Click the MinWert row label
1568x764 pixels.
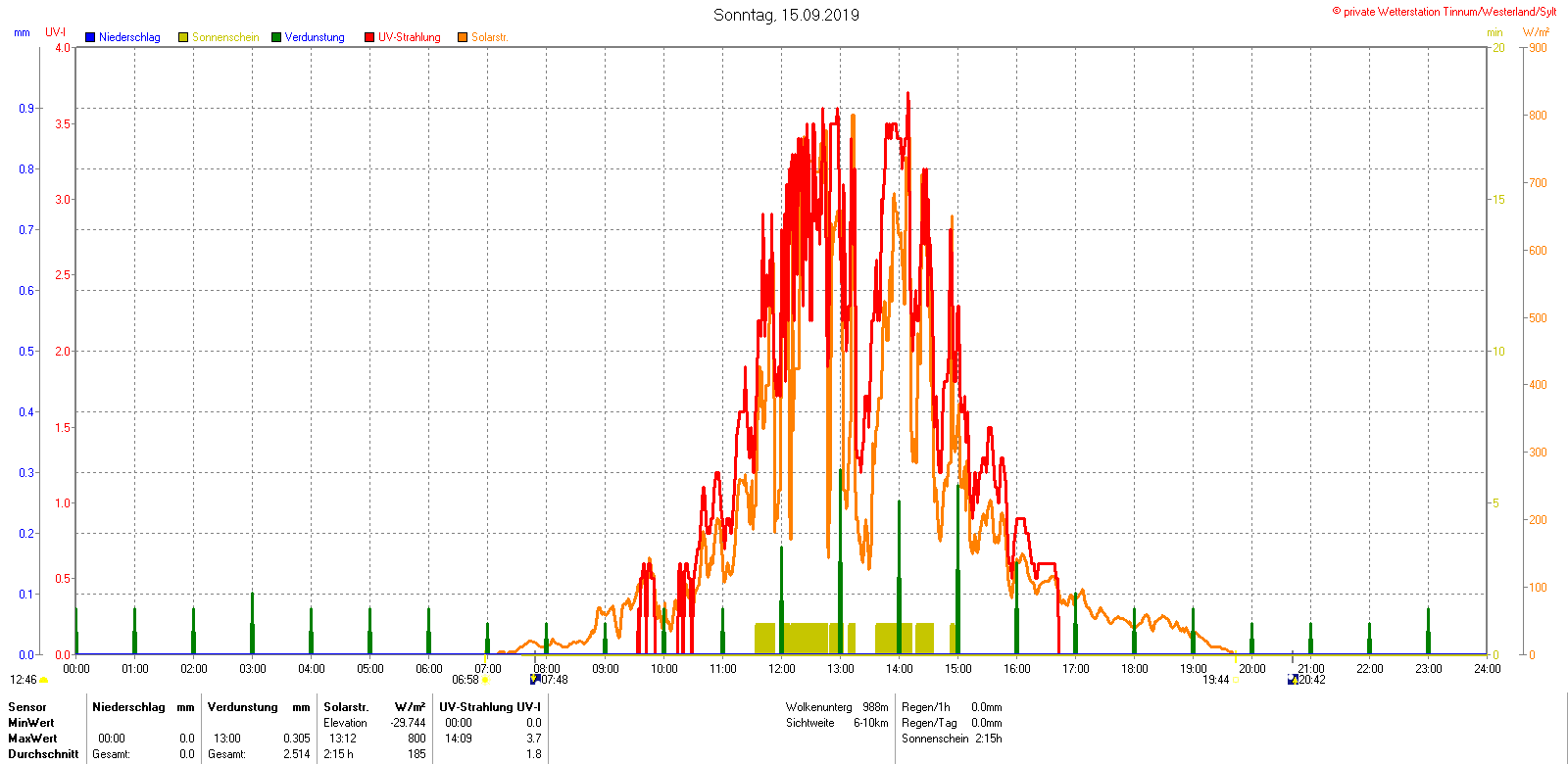pos(31,723)
